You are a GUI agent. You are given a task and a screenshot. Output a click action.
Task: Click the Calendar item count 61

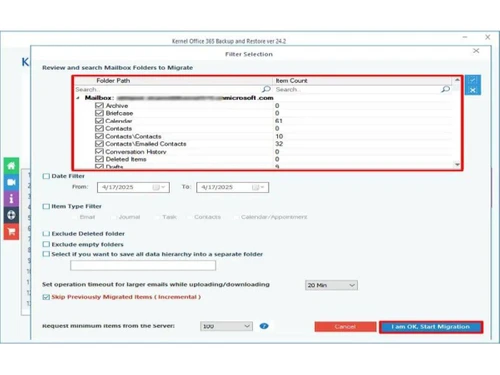(x=279, y=121)
